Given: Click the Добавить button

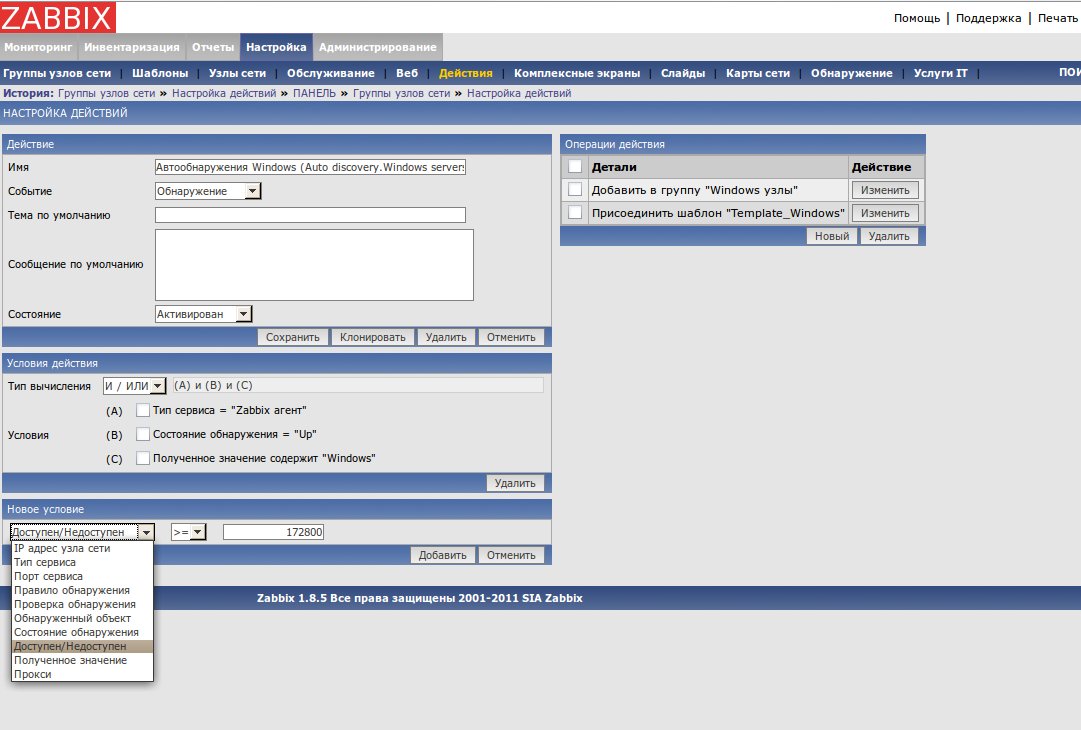Looking at the screenshot, I should [443, 555].
